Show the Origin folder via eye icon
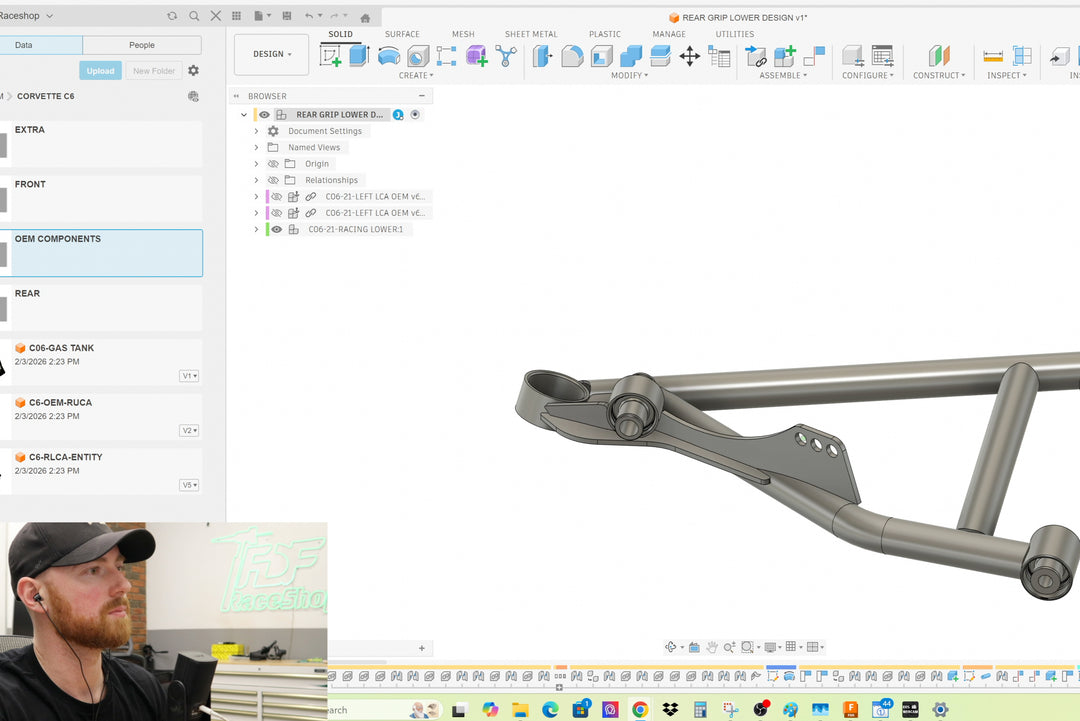 click(272, 164)
